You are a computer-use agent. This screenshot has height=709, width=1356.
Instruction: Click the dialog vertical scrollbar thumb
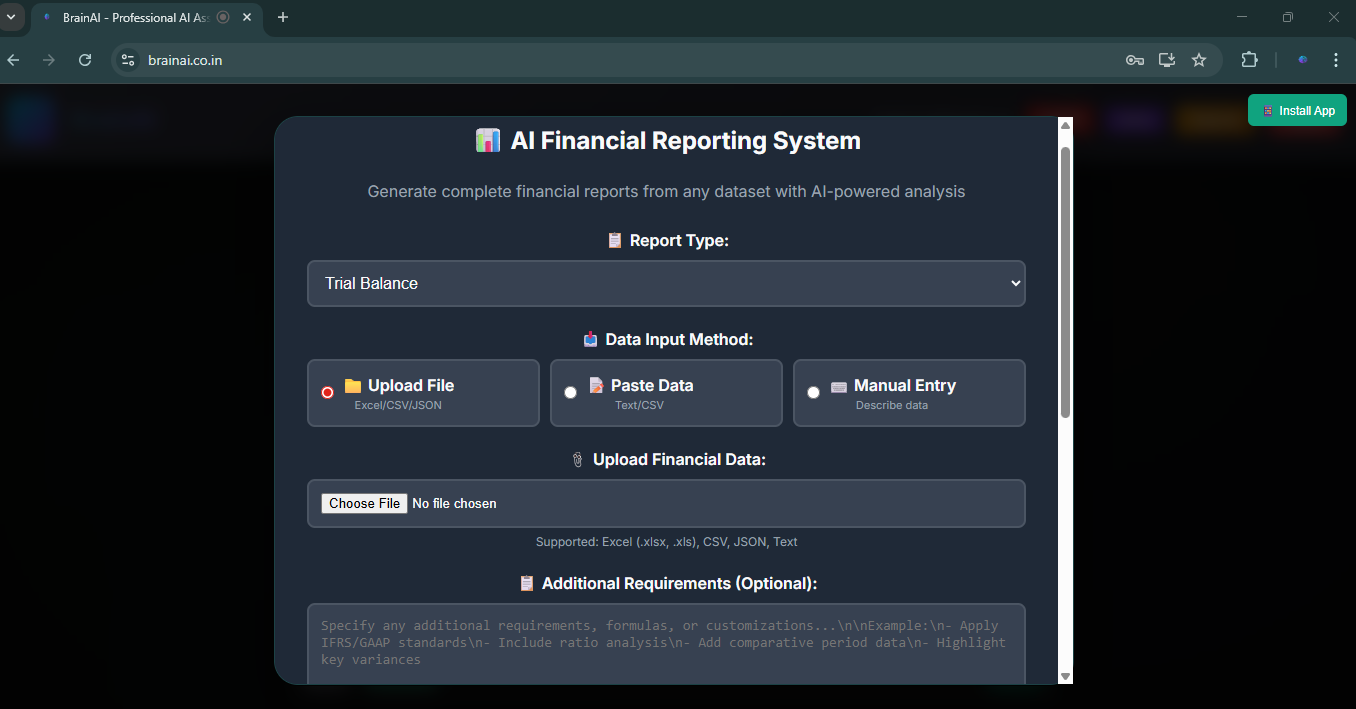[1065, 282]
